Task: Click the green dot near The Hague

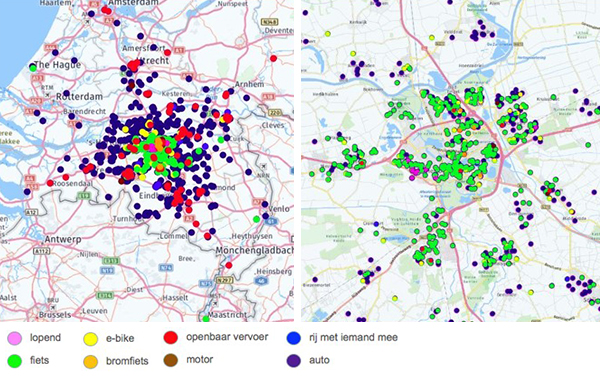Action: click(33, 68)
